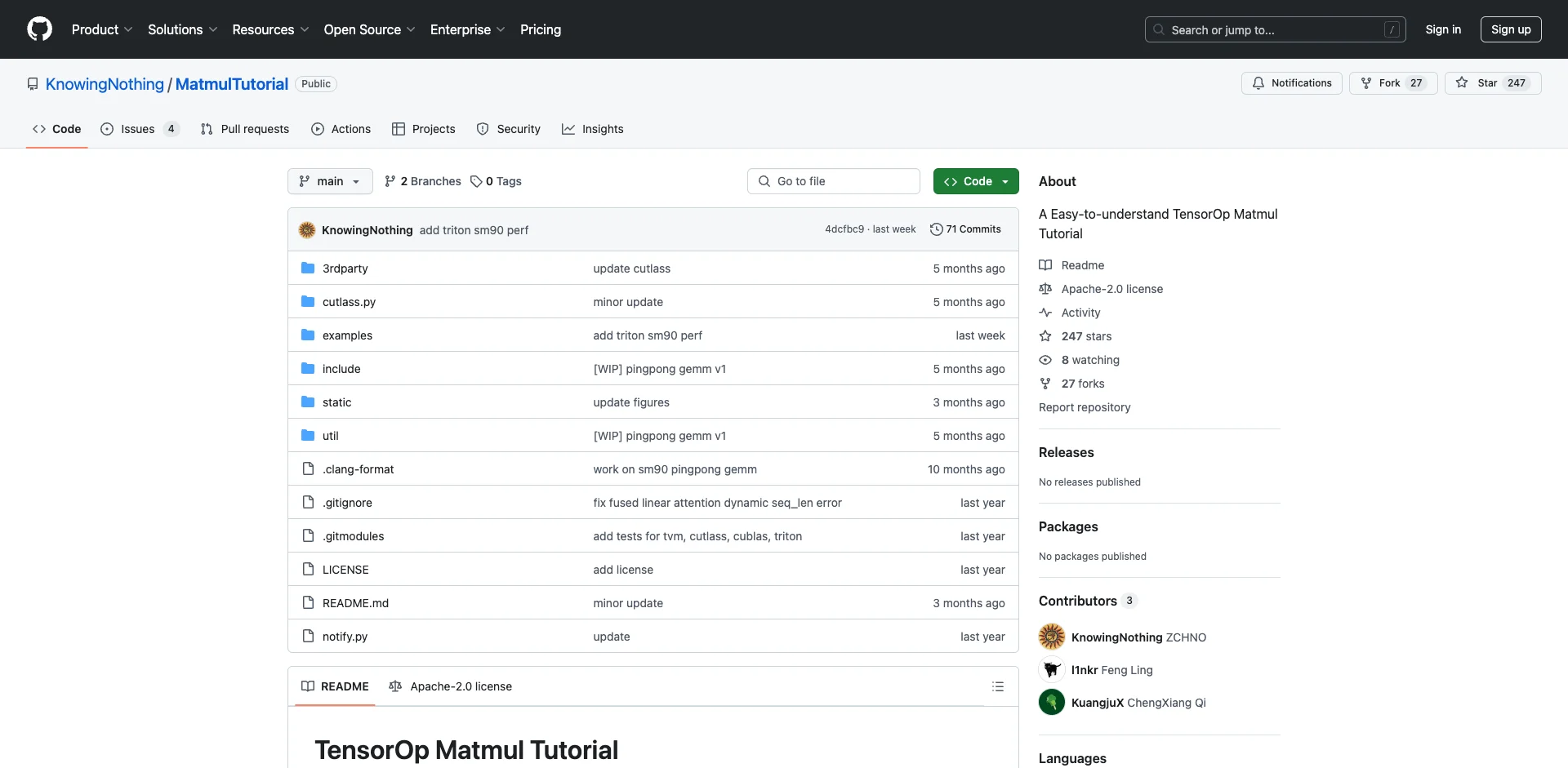Open the 'update cutlass' commit message
The height and width of the screenshot is (768, 1568).
point(631,269)
